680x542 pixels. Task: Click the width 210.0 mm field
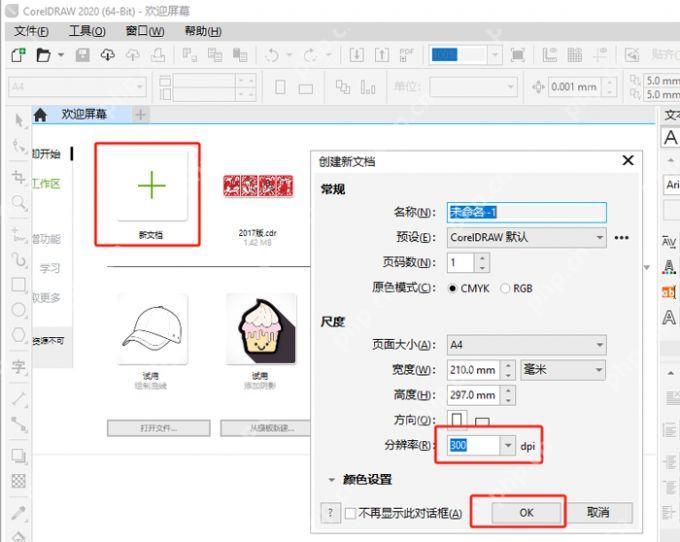[x=474, y=370]
